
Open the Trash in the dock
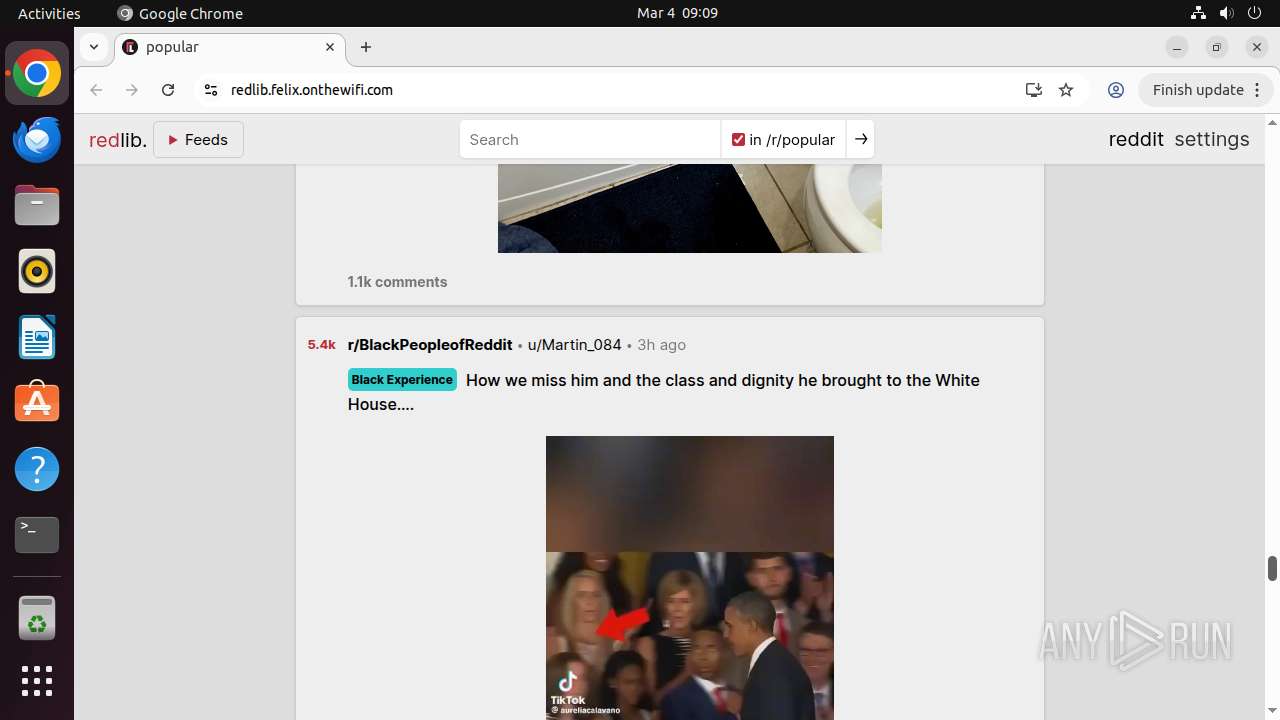click(37, 618)
